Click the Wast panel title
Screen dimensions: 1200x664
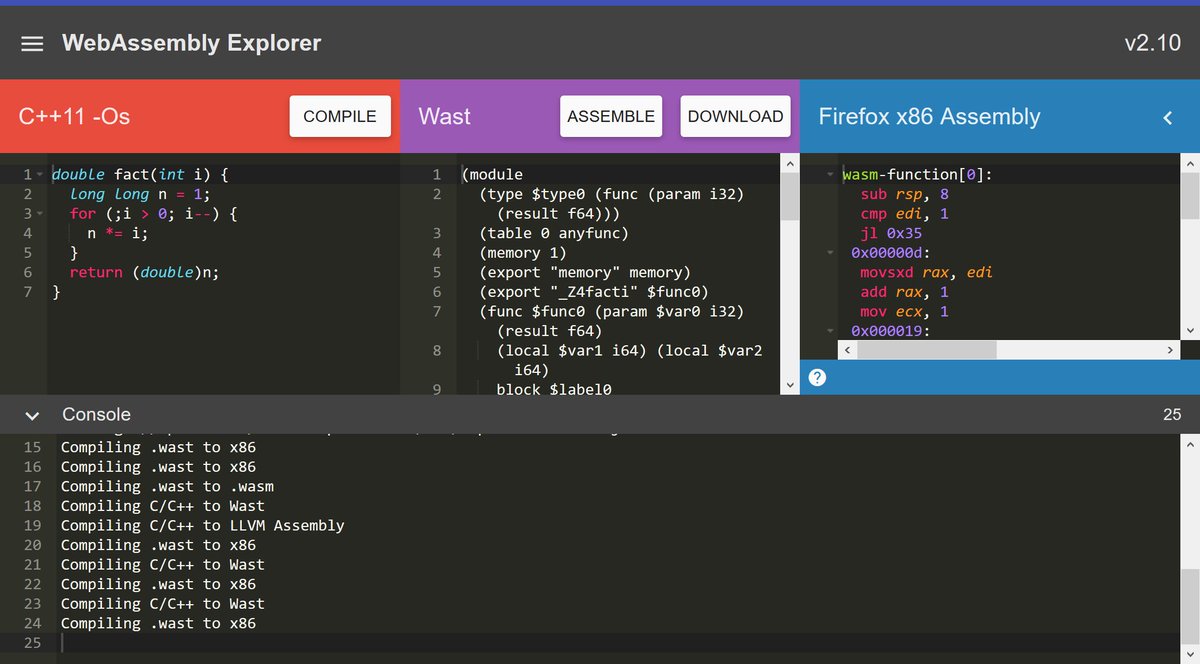click(x=444, y=116)
